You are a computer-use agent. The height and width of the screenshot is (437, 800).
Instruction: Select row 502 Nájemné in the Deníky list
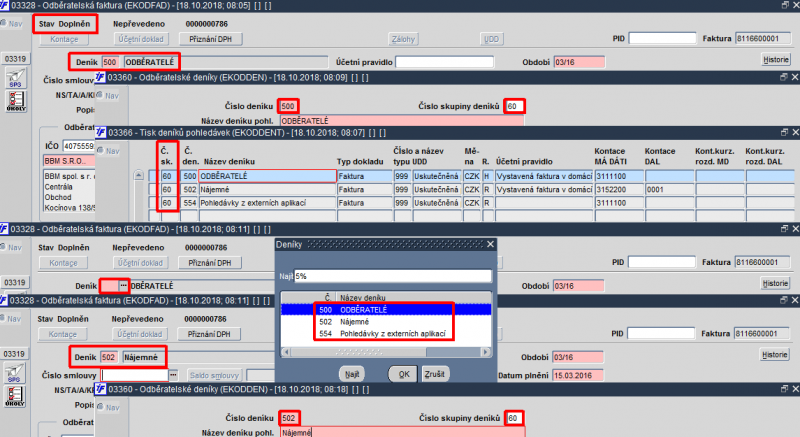[x=386, y=322]
